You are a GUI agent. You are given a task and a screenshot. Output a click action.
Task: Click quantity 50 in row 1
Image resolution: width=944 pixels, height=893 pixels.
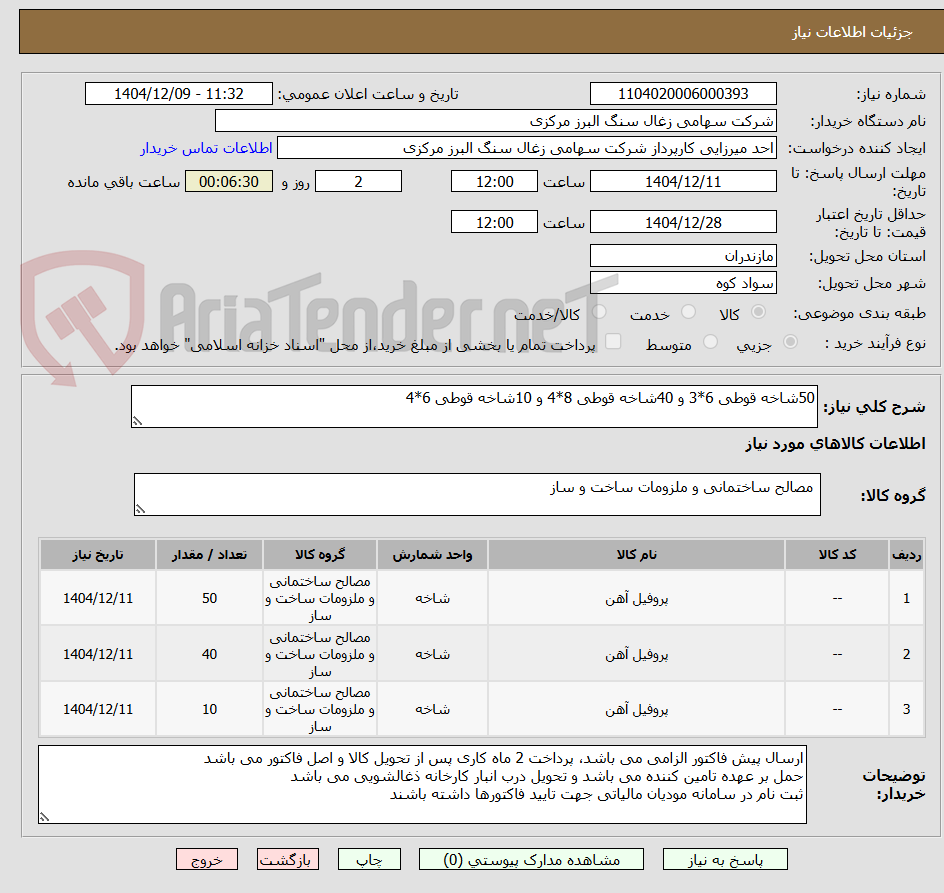210,599
